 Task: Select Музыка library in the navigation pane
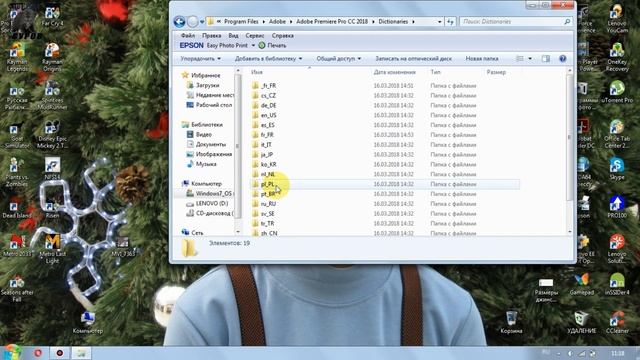(206, 164)
